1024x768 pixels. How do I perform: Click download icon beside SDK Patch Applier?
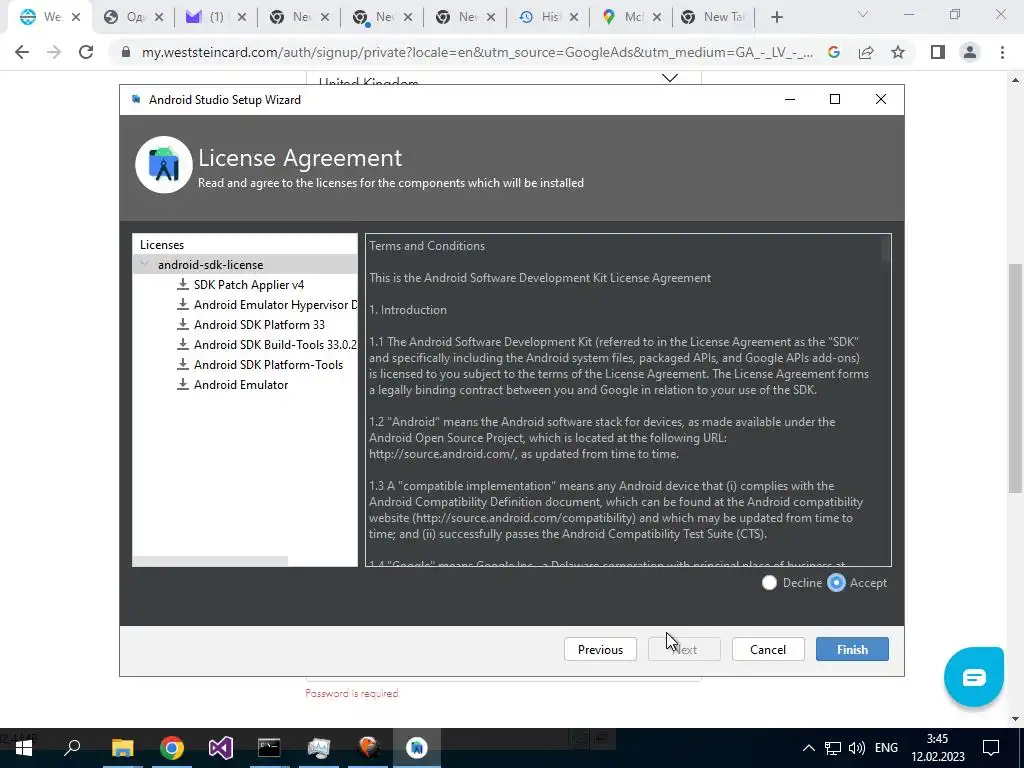183,284
